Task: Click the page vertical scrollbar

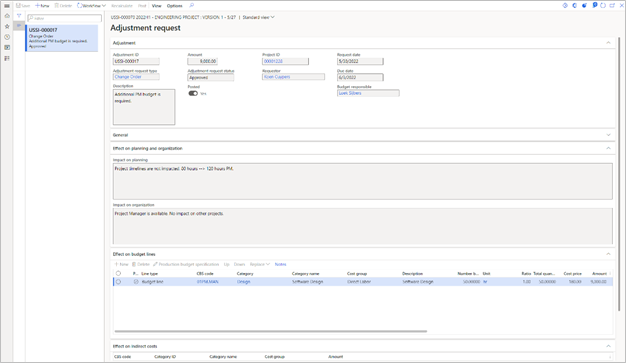Action: click(x=619, y=174)
